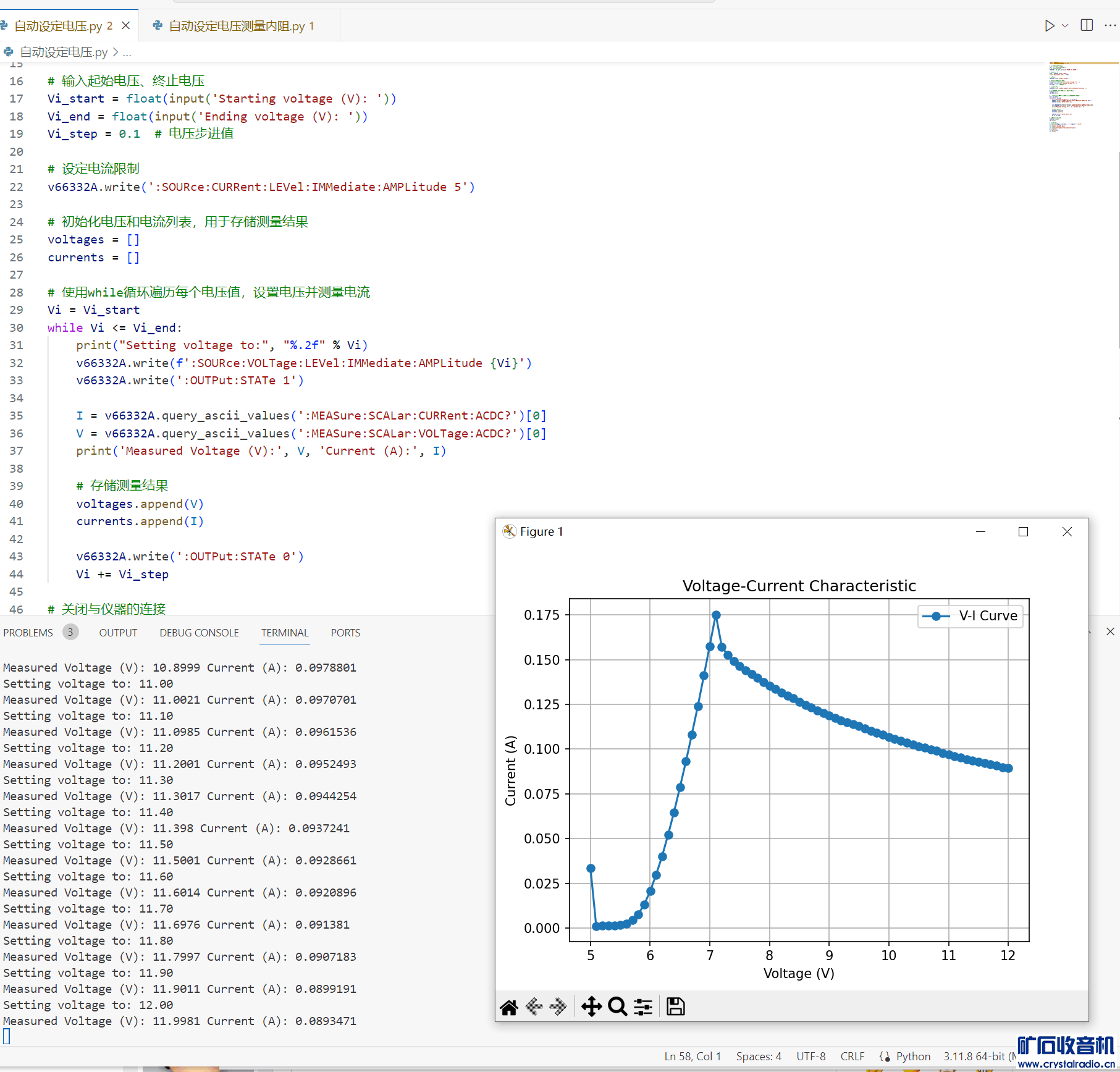The image size is (1120, 1072).
Task: Open the PROBLEMS panel tab
Action: (28, 633)
